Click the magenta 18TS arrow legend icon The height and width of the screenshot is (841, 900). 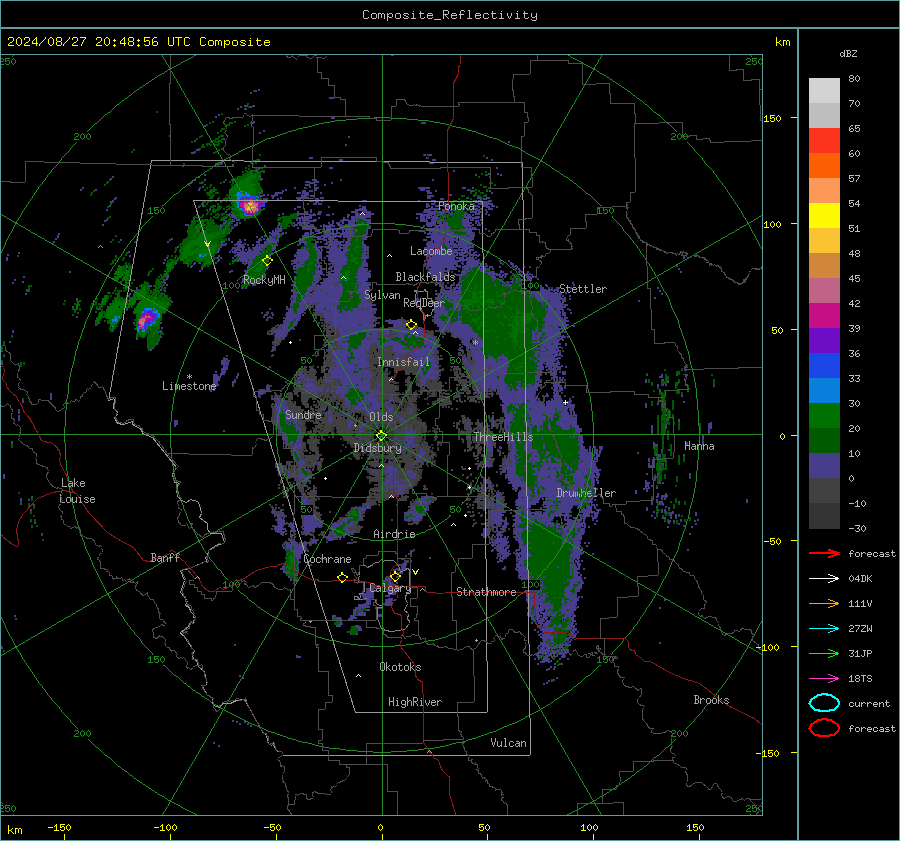[824, 679]
